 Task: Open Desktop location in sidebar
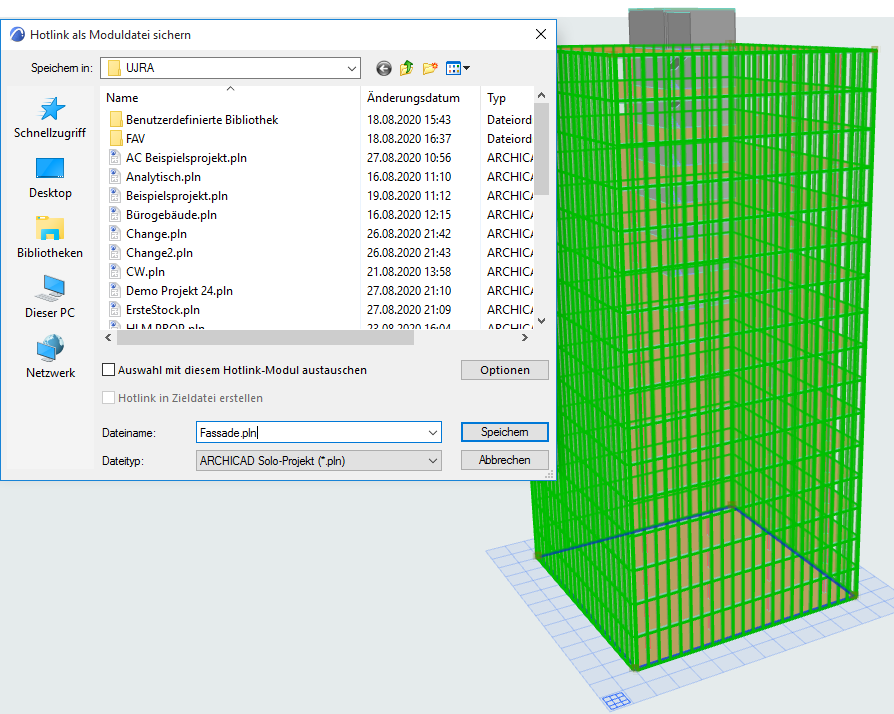coord(50,177)
